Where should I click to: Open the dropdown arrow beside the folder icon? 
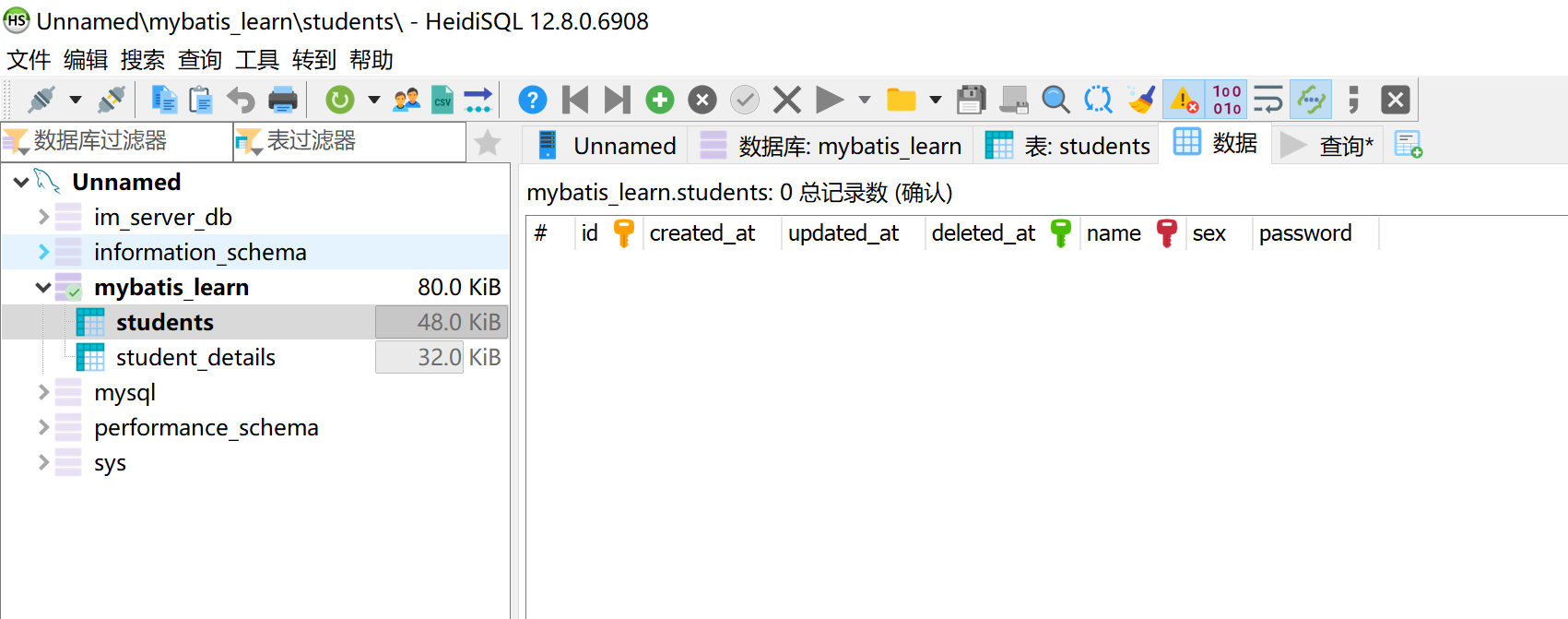[x=935, y=100]
